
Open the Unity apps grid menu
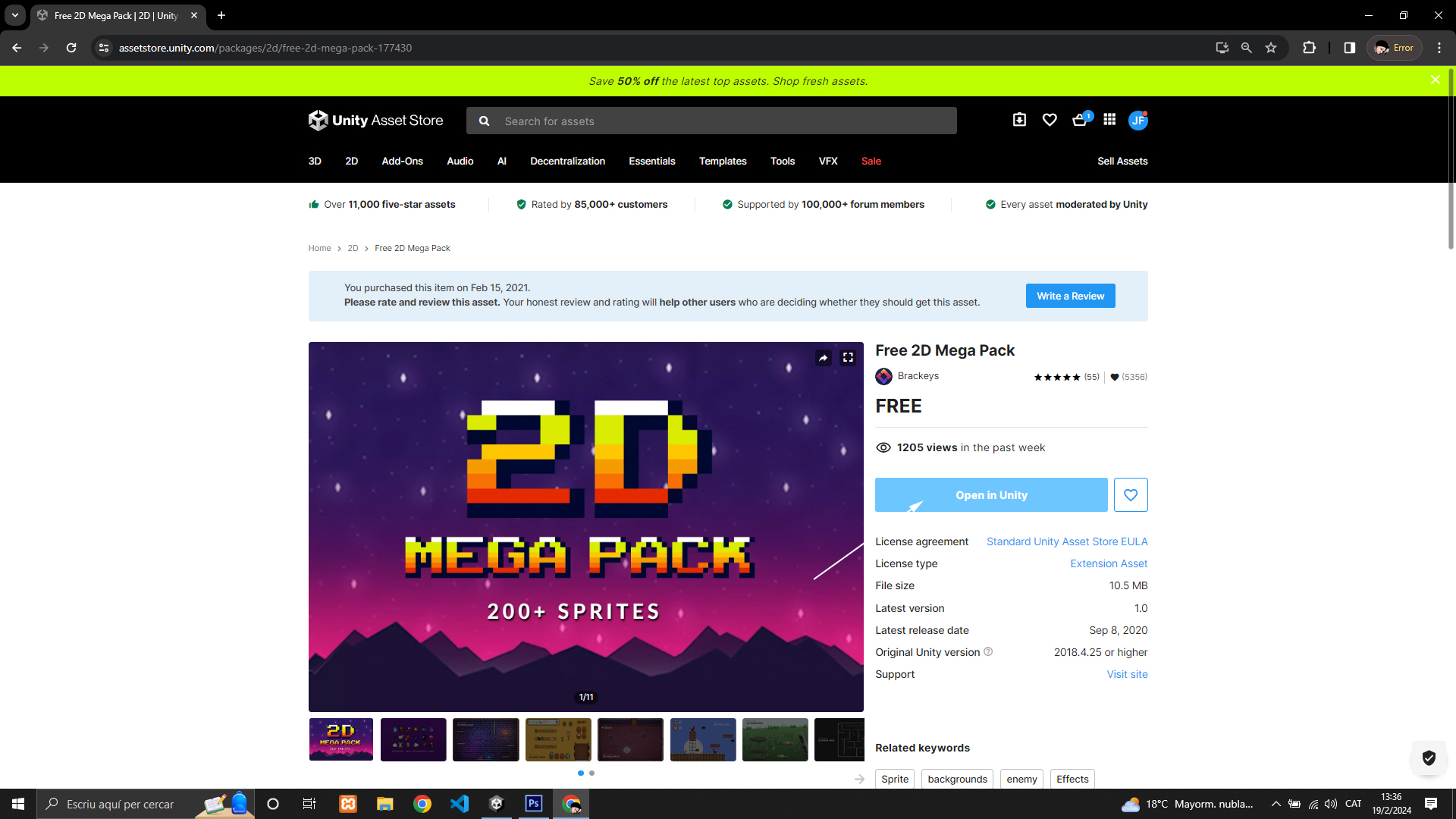coord(1109,120)
